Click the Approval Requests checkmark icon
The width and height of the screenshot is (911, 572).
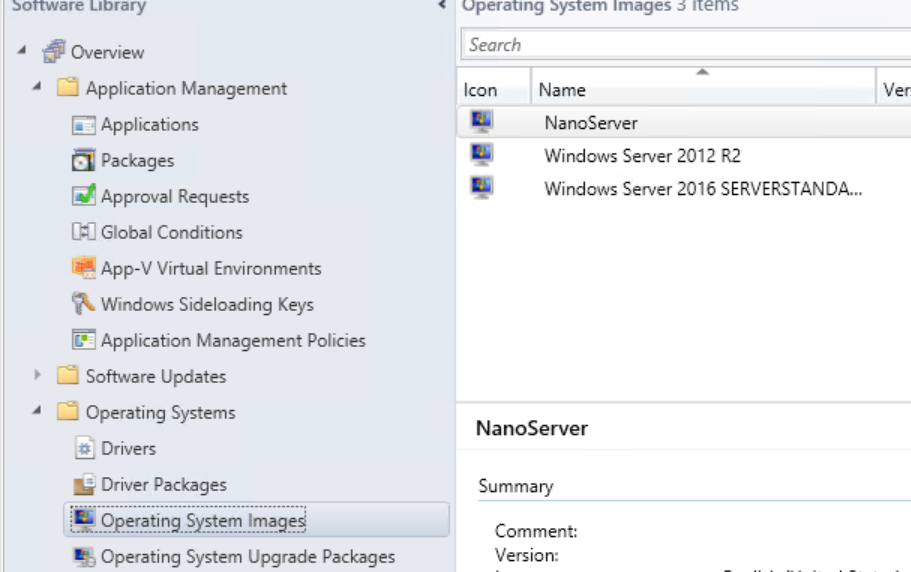[x=84, y=196]
